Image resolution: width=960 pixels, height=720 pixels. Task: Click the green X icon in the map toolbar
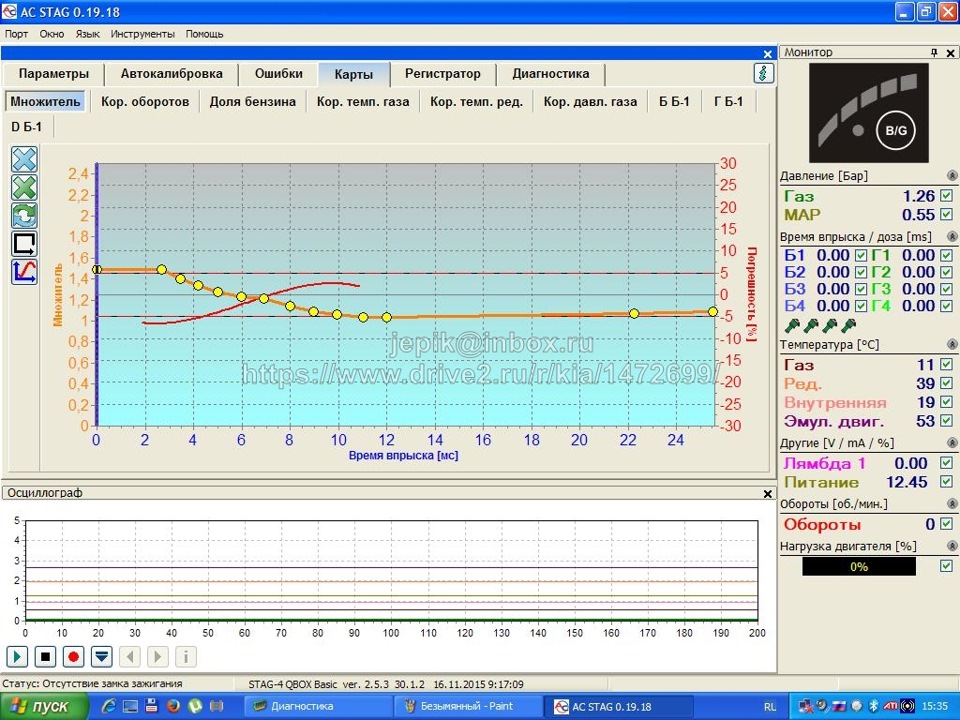click(x=24, y=188)
